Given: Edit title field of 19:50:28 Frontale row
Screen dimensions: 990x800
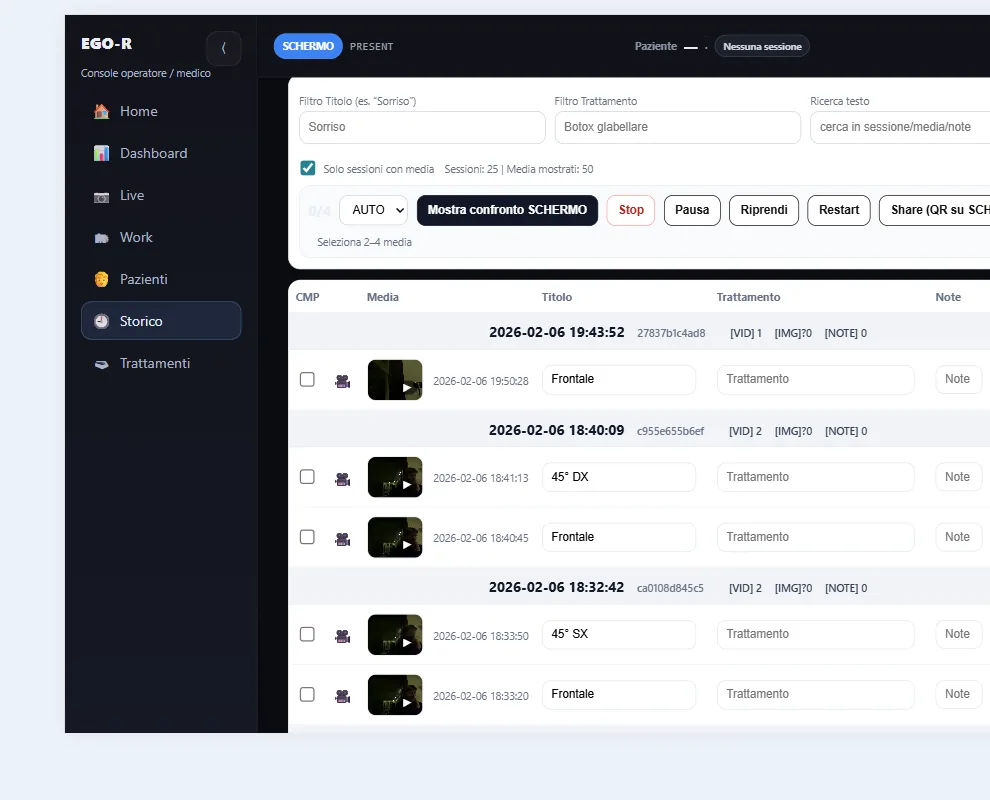Looking at the screenshot, I should pos(619,379).
